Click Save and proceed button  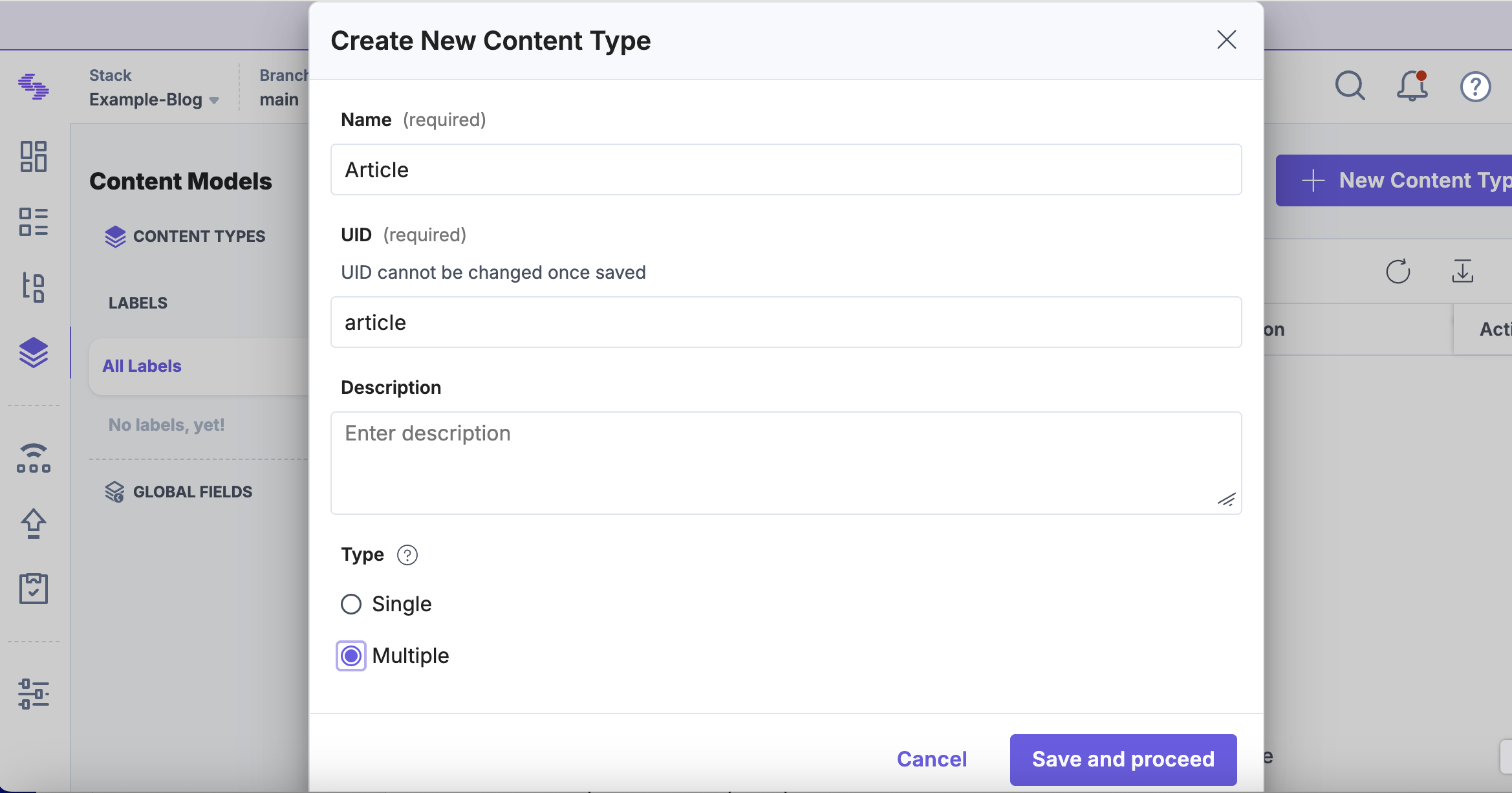[1123, 759]
